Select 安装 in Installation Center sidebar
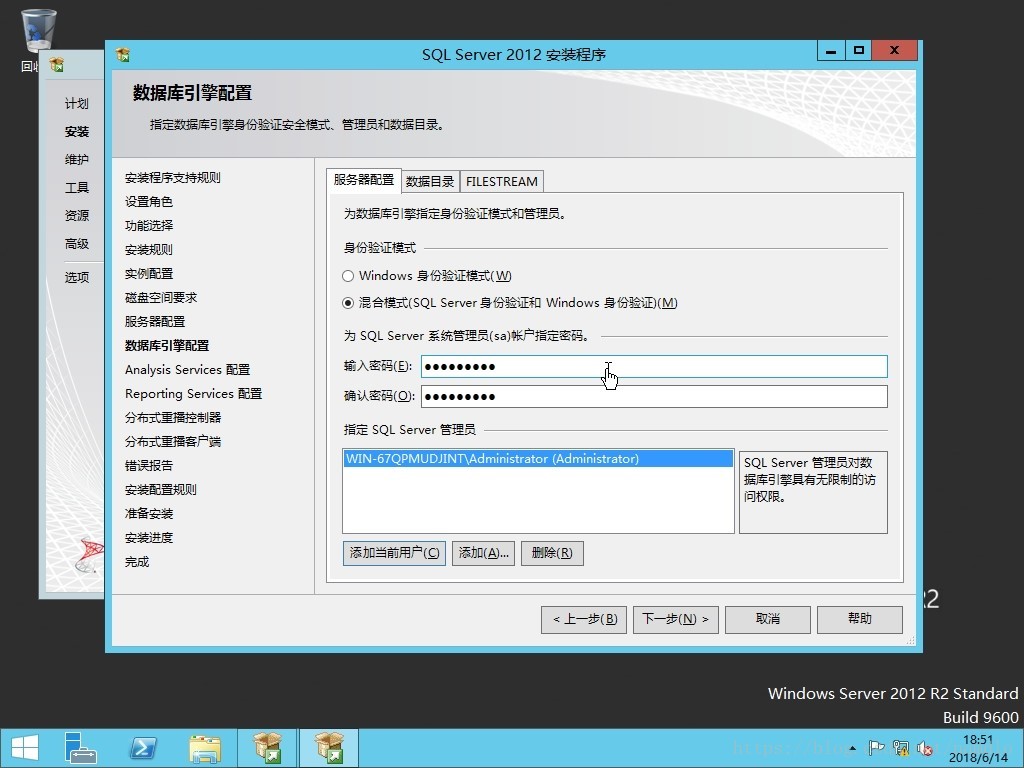1024x768 pixels. tap(76, 132)
